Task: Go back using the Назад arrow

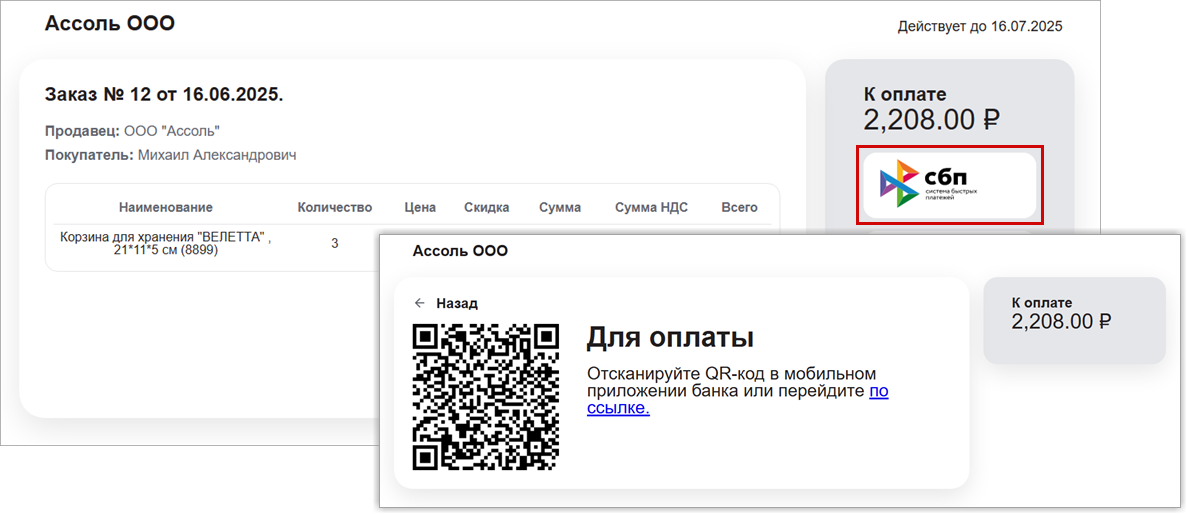Action: coord(420,304)
